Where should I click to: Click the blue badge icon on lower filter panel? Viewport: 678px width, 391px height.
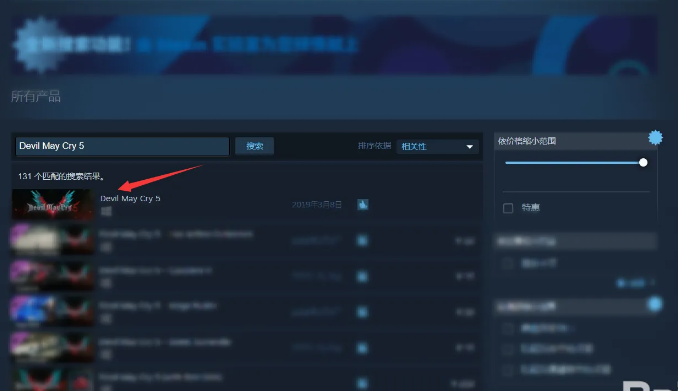(x=655, y=304)
